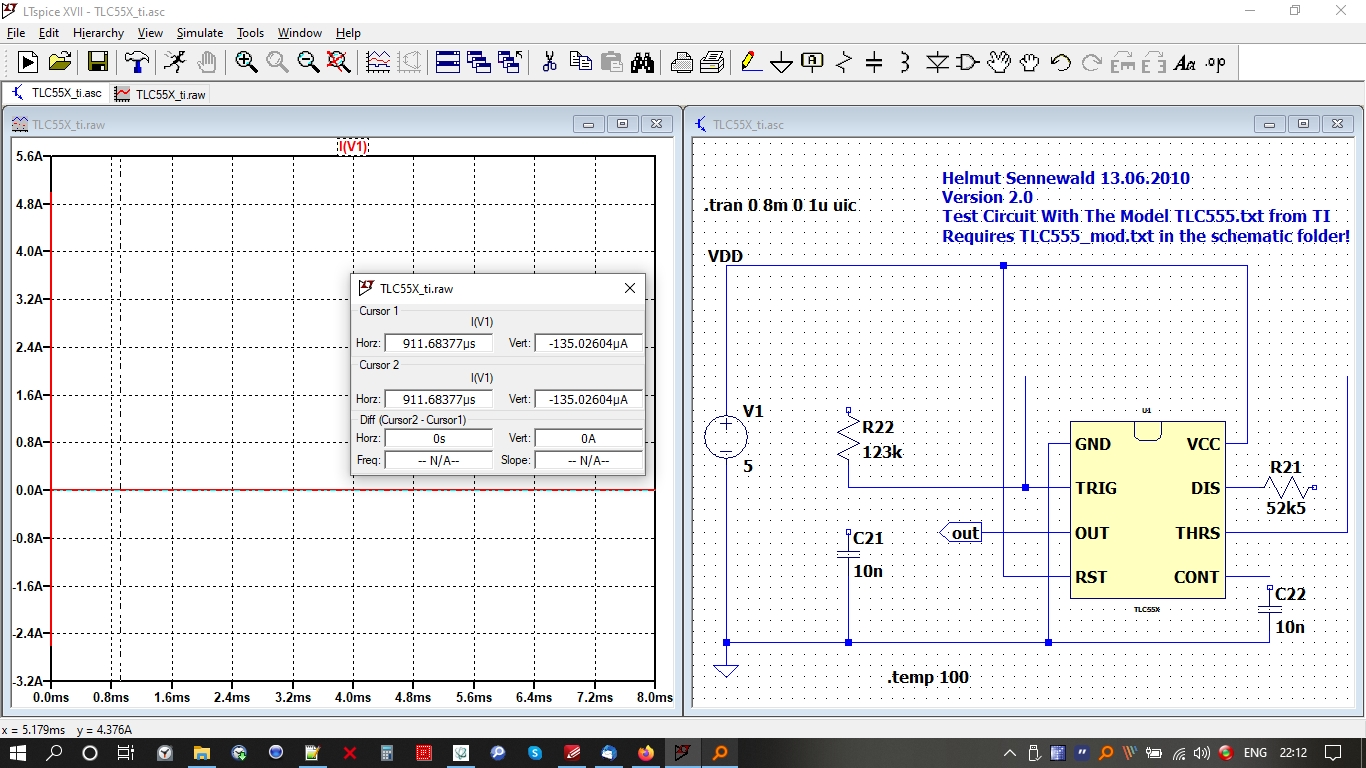Click Cursor 1 Vert value field

point(589,343)
